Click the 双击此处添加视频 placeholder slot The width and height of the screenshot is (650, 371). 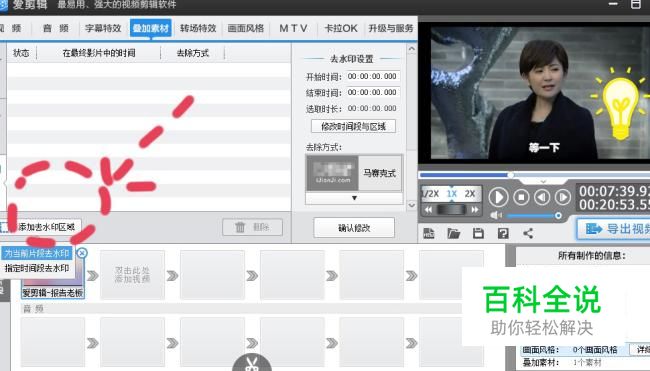click(x=132, y=274)
